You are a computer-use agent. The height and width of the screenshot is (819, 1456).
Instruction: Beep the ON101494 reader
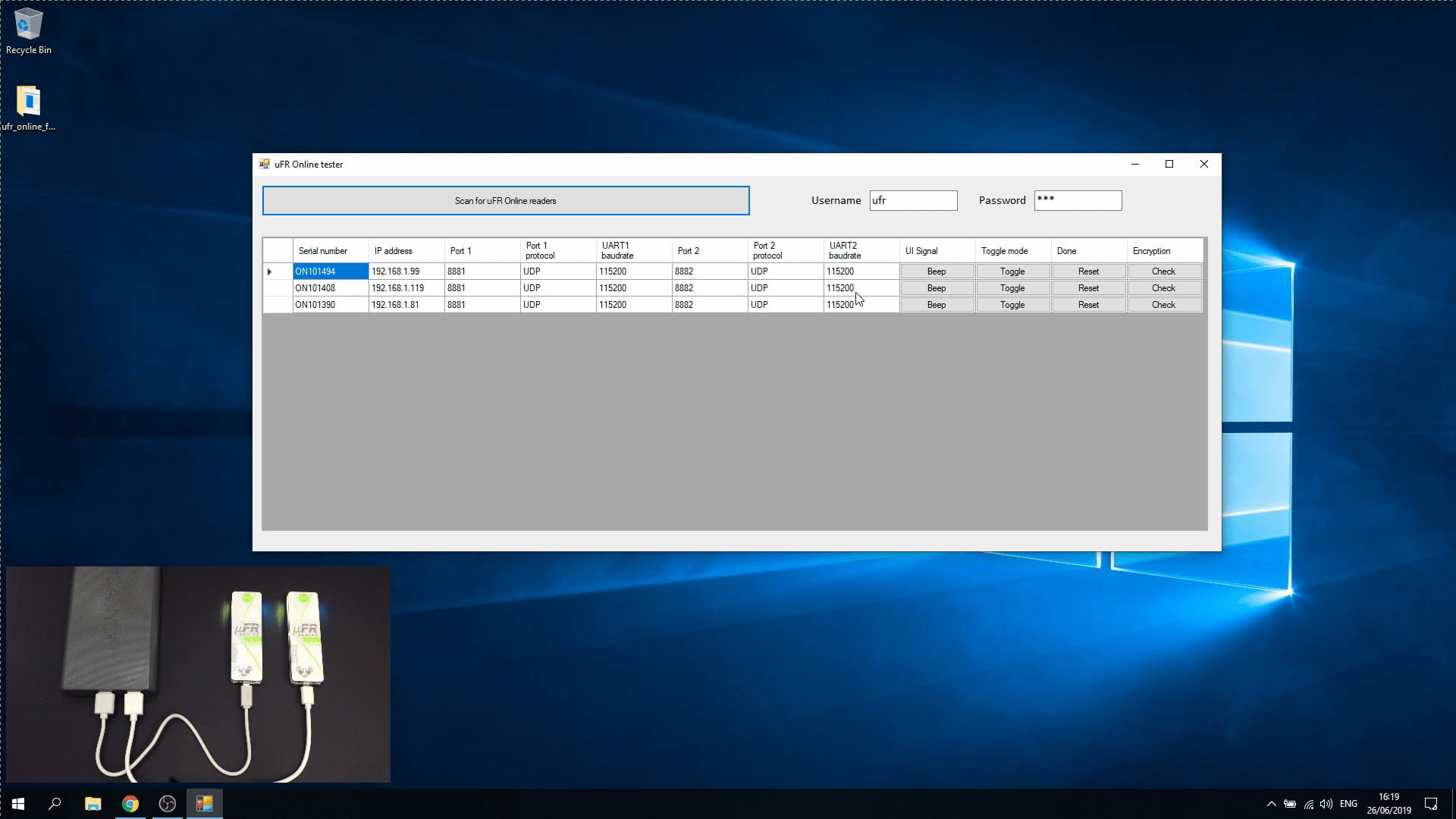coord(937,271)
